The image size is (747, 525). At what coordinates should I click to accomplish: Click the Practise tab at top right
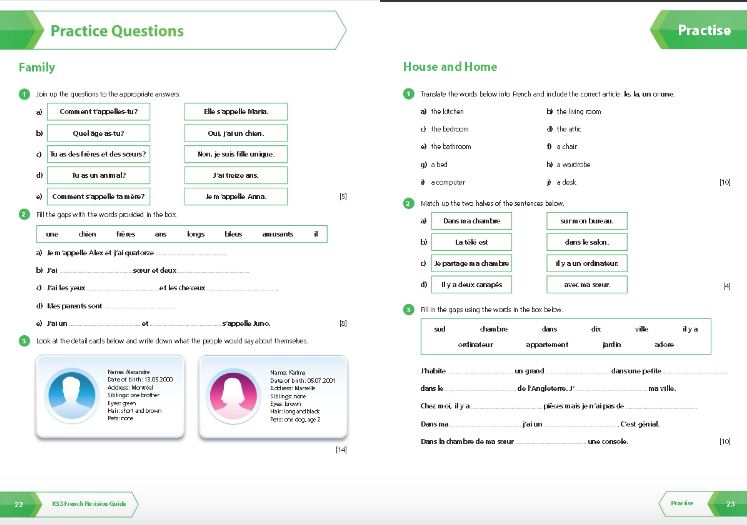699,30
